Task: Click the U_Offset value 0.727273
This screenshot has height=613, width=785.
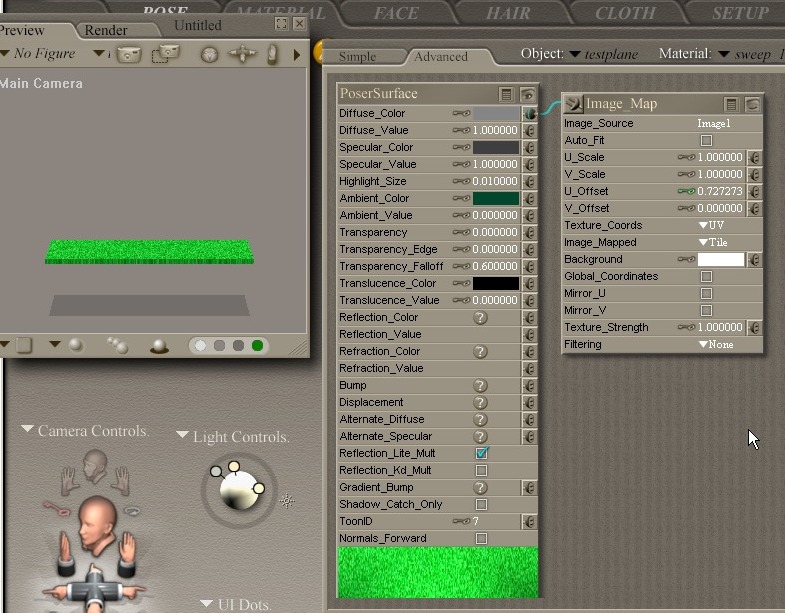Action: (x=720, y=191)
